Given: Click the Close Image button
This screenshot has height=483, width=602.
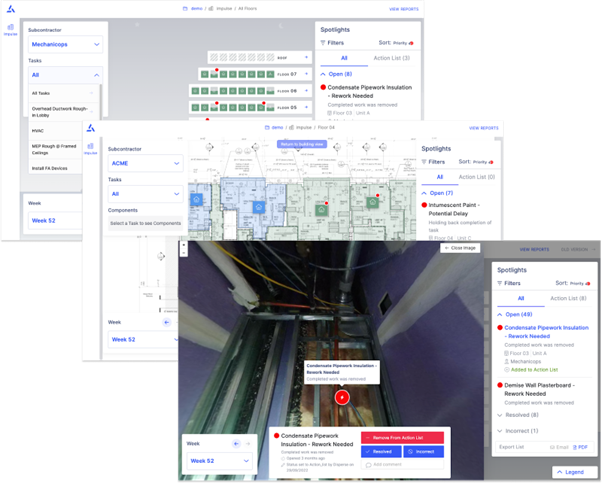Looking at the screenshot, I should point(460,248).
